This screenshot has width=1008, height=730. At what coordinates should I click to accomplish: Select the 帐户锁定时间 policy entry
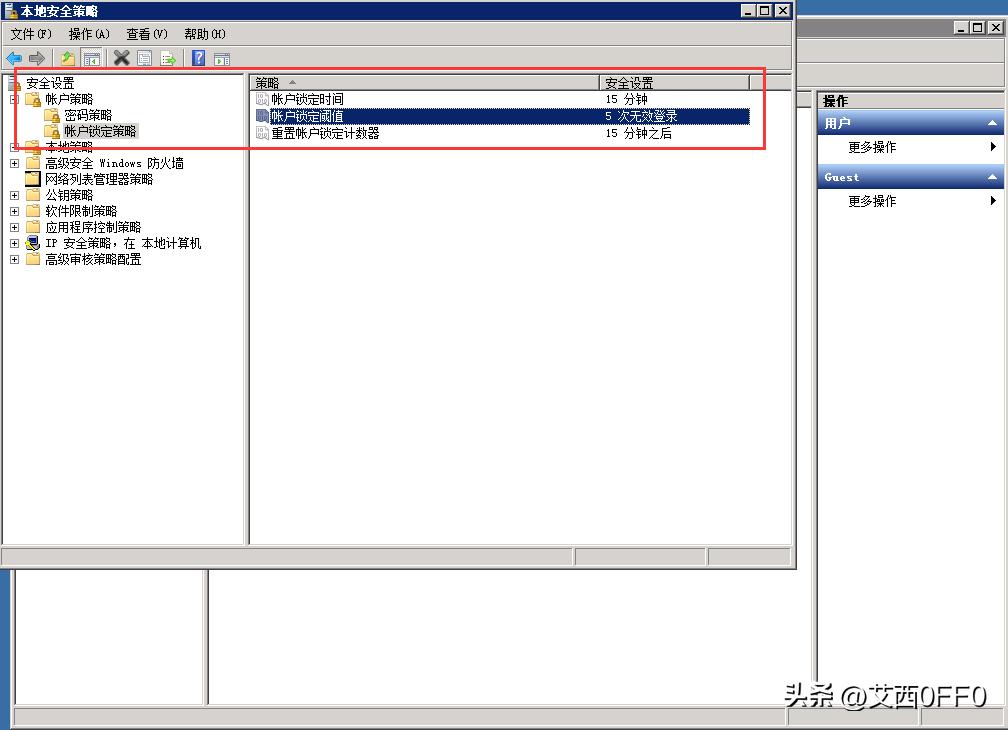[310, 98]
